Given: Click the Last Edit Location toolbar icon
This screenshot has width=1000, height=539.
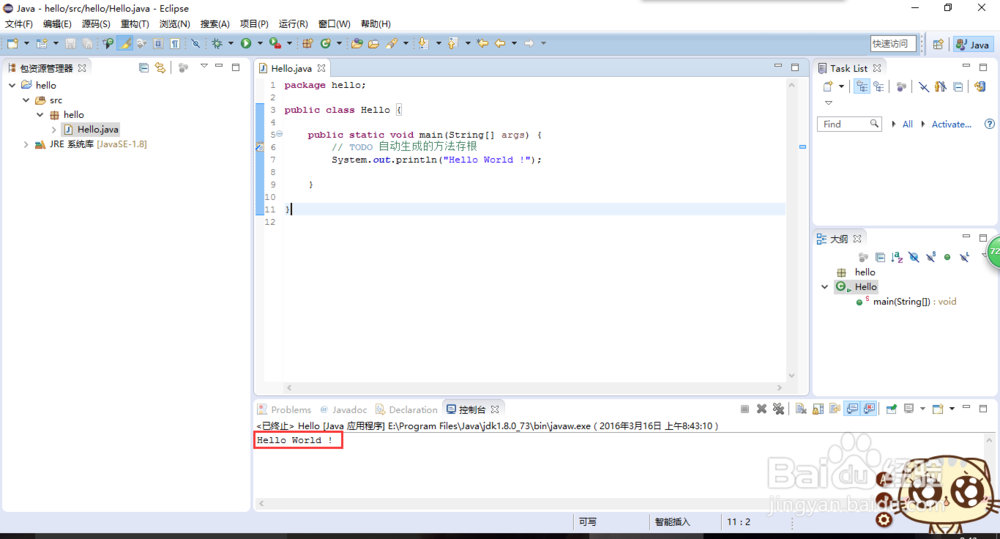Looking at the screenshot, I should pos(483,43).
